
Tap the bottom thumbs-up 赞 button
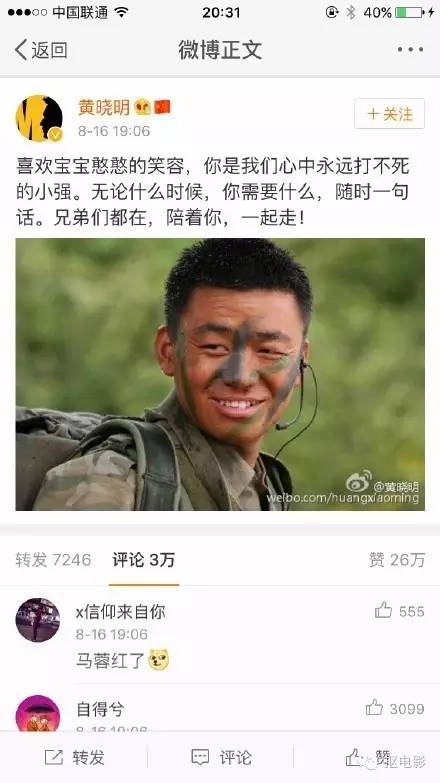pyautogui.click(x=368, y=758)
